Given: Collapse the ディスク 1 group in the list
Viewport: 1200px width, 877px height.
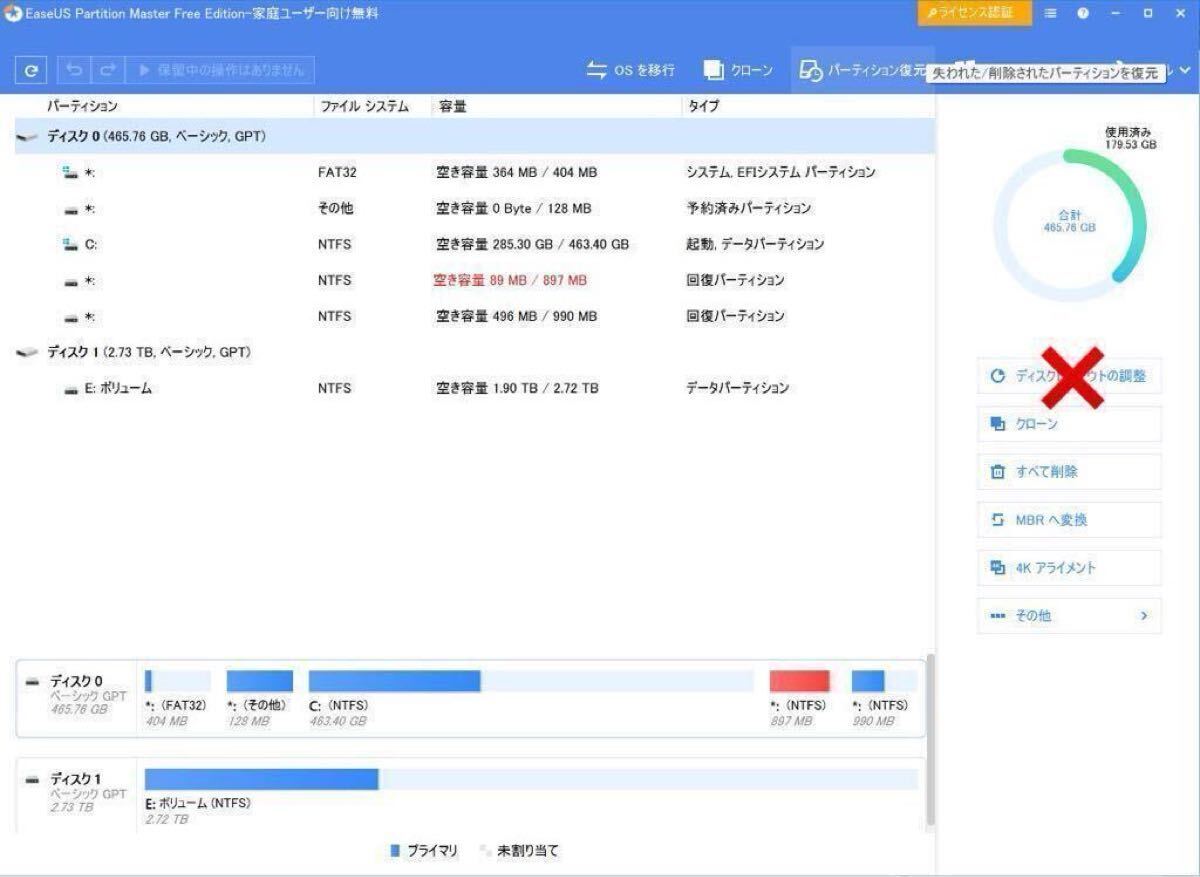Looking at the screenshot, I should [x=28, y=352].
